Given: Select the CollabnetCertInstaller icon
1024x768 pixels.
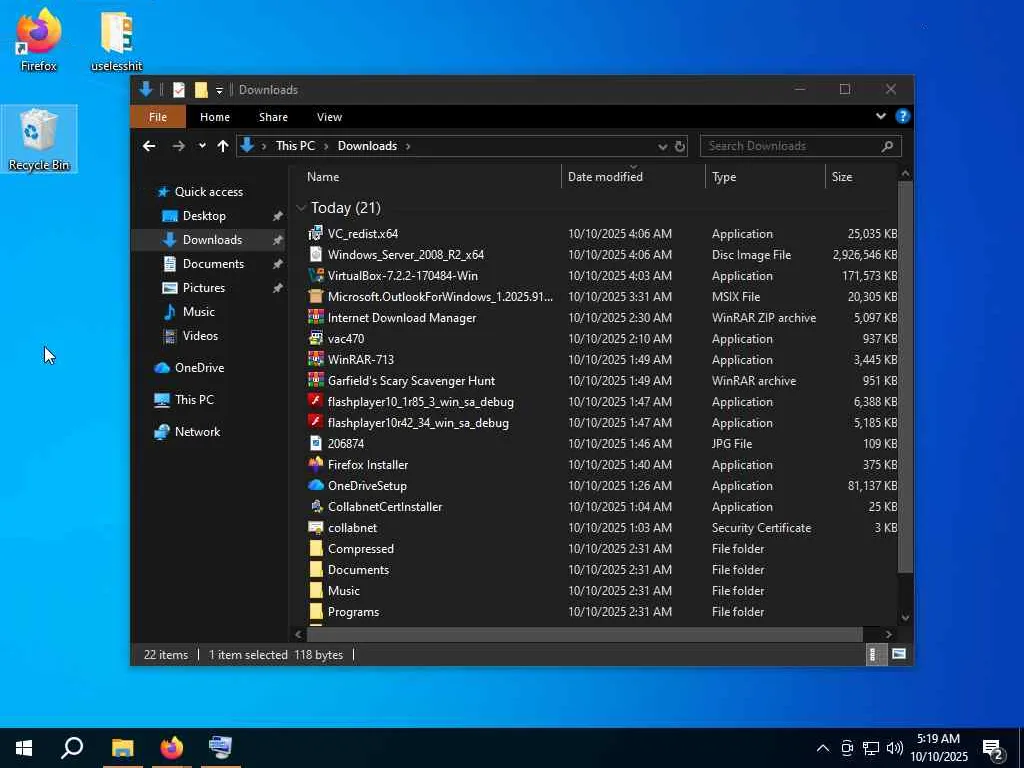Looking at the screenshot, I should 315,506.
